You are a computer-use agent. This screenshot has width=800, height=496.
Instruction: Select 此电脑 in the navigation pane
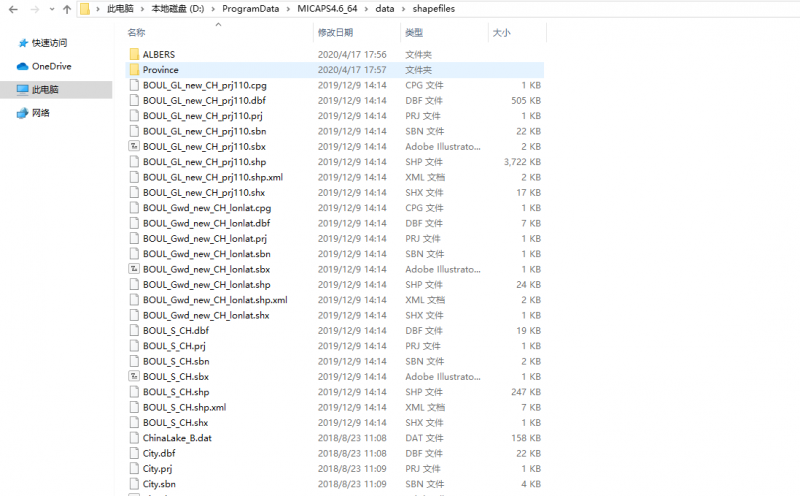[45, 90]
